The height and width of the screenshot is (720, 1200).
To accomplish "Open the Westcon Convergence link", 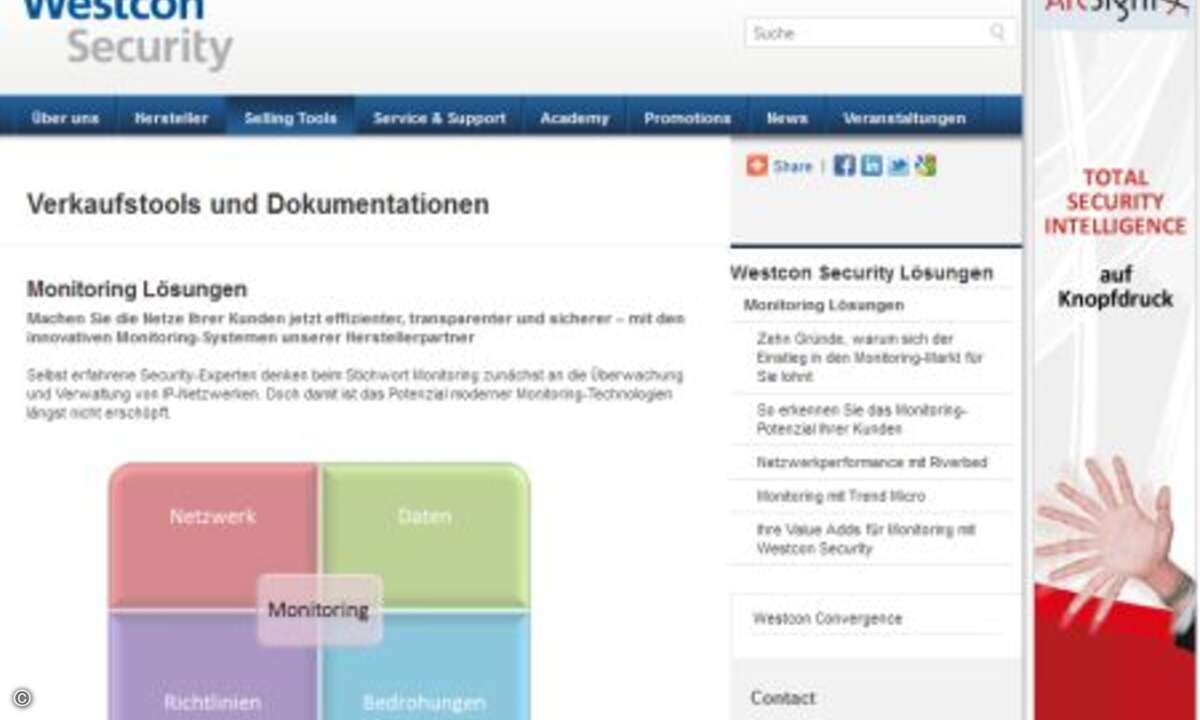I will tap(827, 619).
